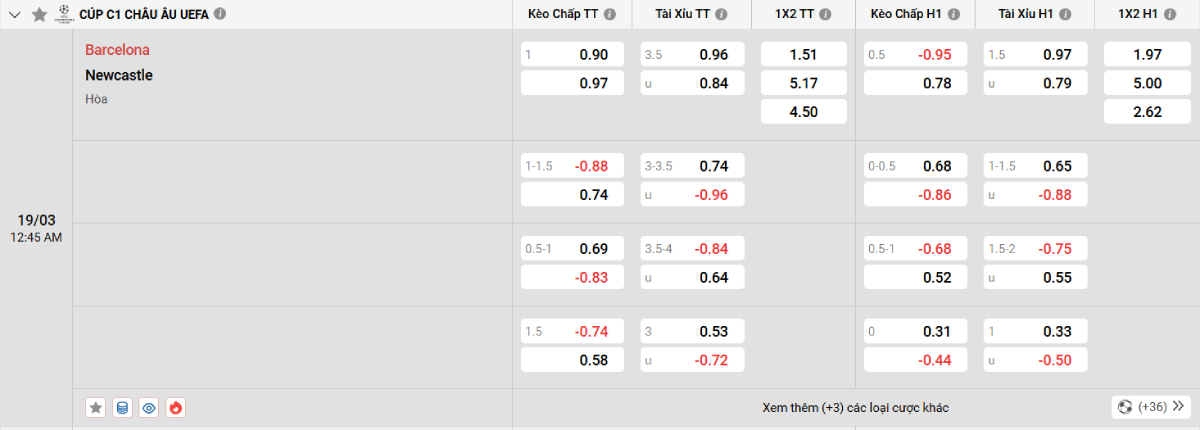Click the info icon beside Kèo Chấp H1
Image resolution: width=1200 pixels, height=430 pixels.
pyautogui.click(x=952, y=15)
